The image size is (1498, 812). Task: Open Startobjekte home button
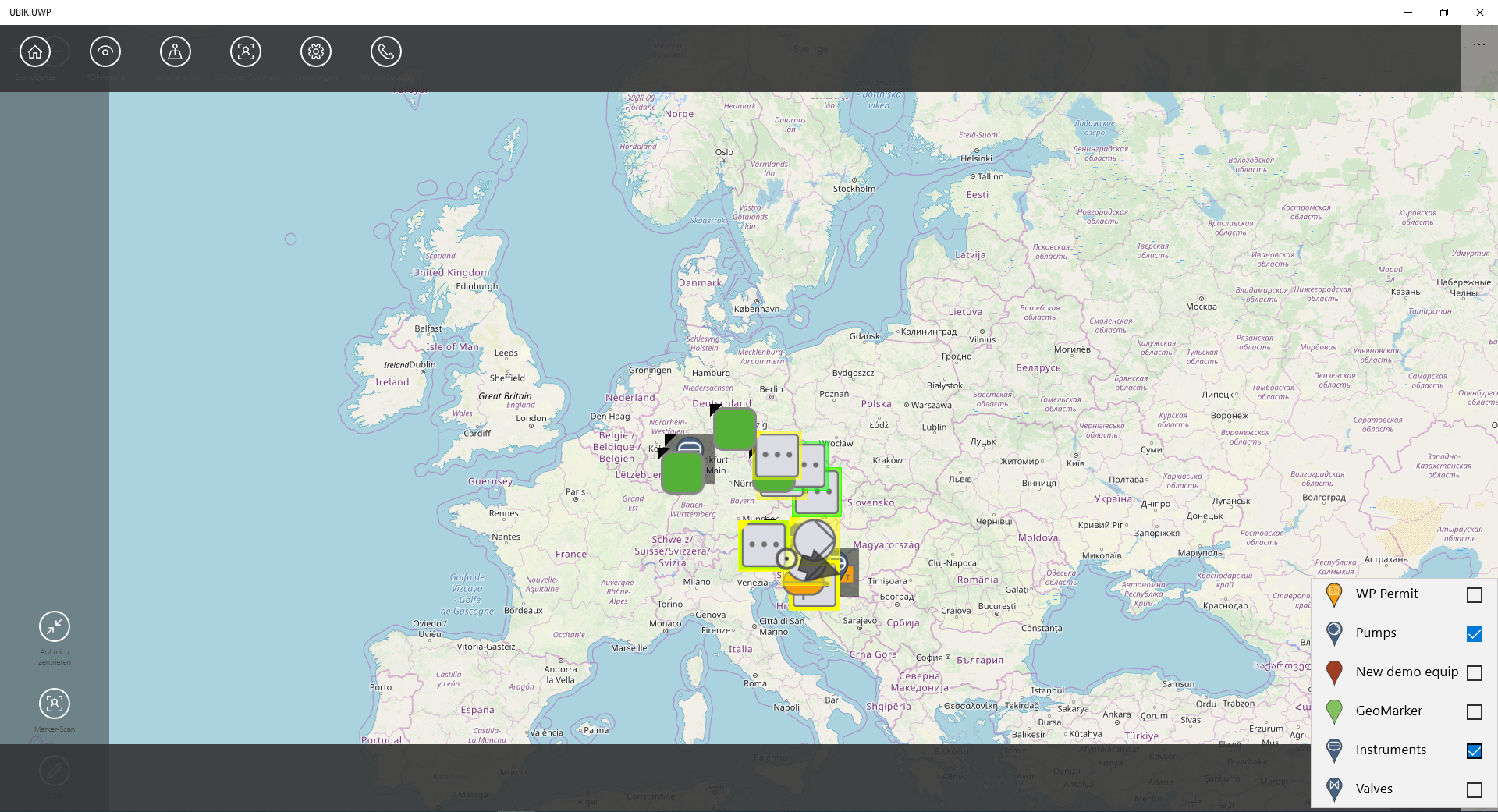click(35, 52)
